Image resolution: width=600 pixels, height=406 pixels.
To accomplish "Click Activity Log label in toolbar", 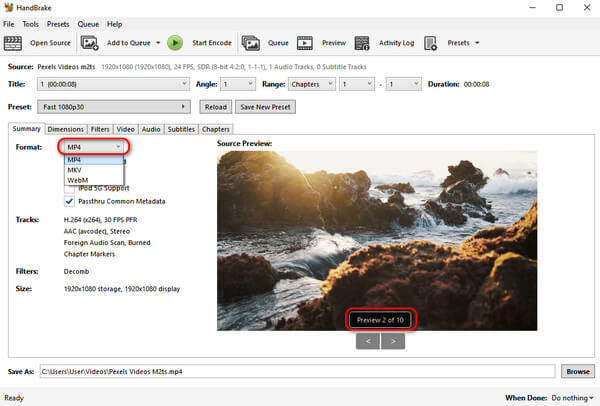I will 396,43.
